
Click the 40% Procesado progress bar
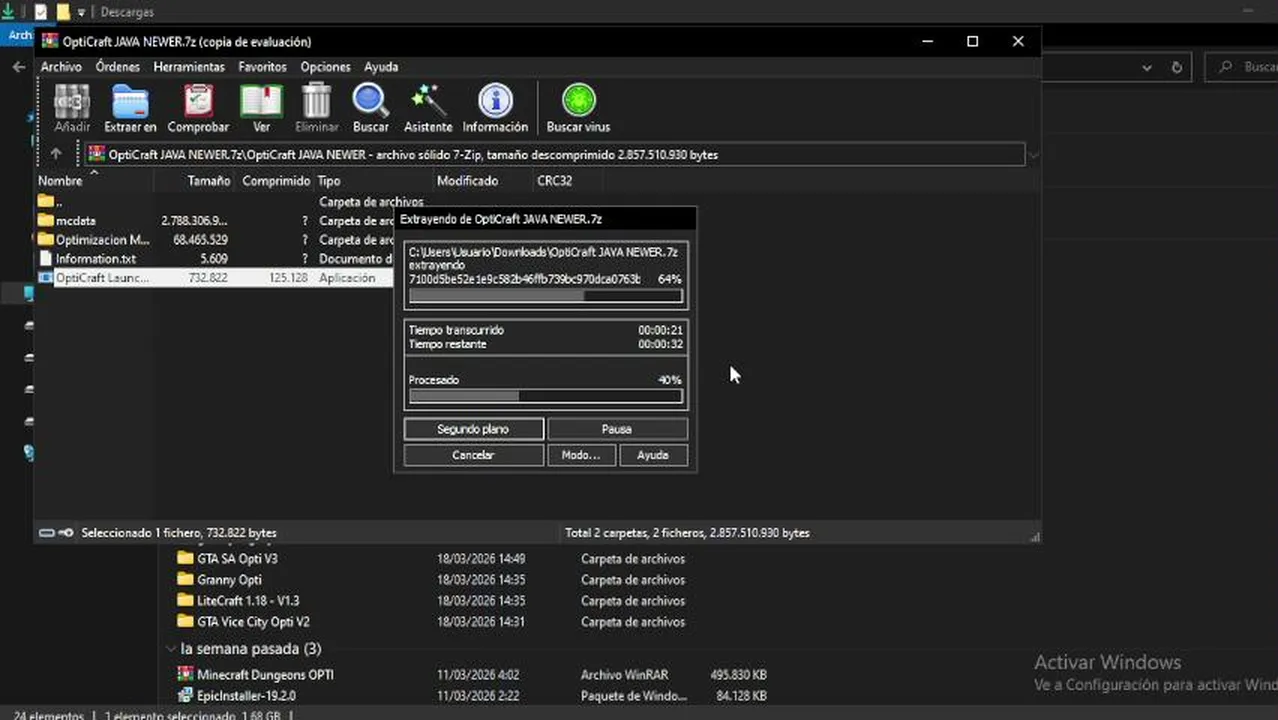(x=546, y=396)
